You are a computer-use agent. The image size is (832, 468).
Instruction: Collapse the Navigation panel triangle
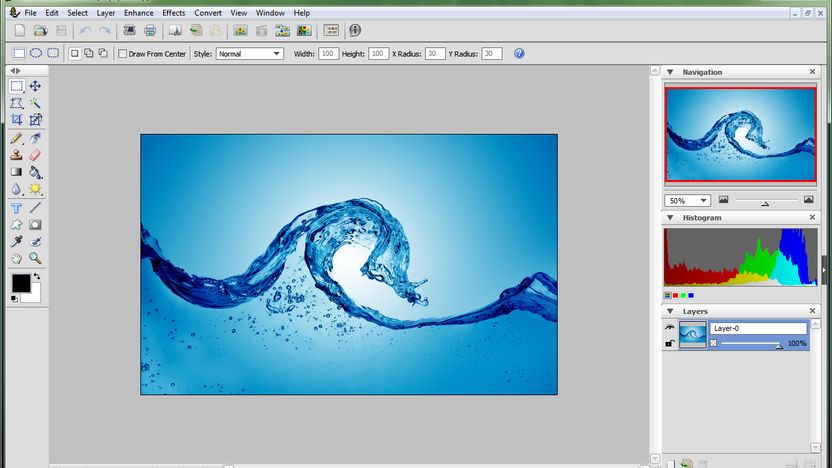tap(670, 72)
